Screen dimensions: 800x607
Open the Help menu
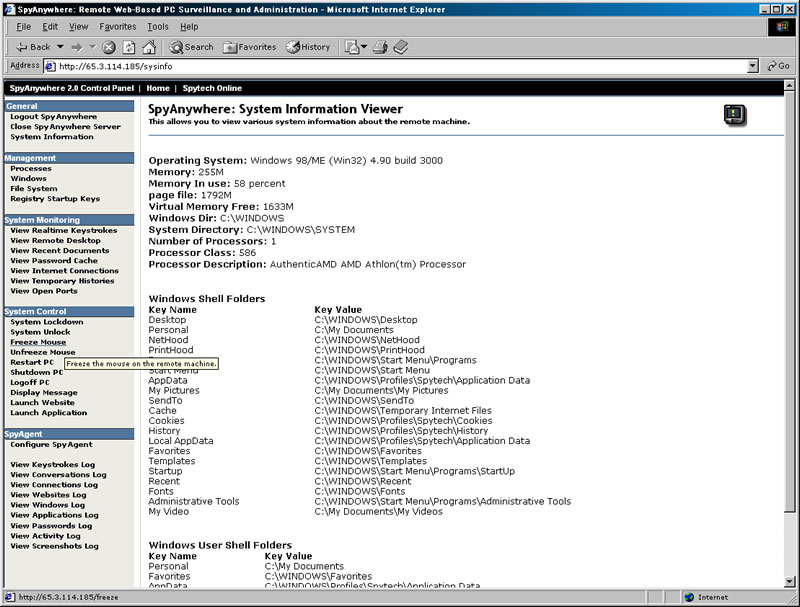189,27
